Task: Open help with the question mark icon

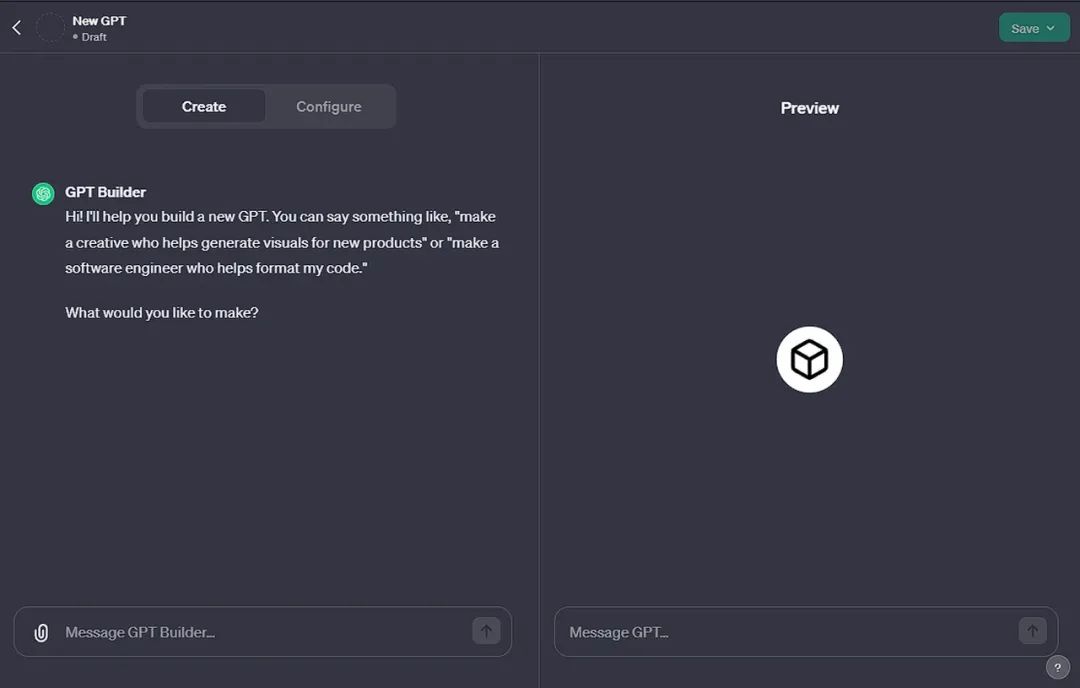Action: pyautogui.click(x=1057, y=667)
